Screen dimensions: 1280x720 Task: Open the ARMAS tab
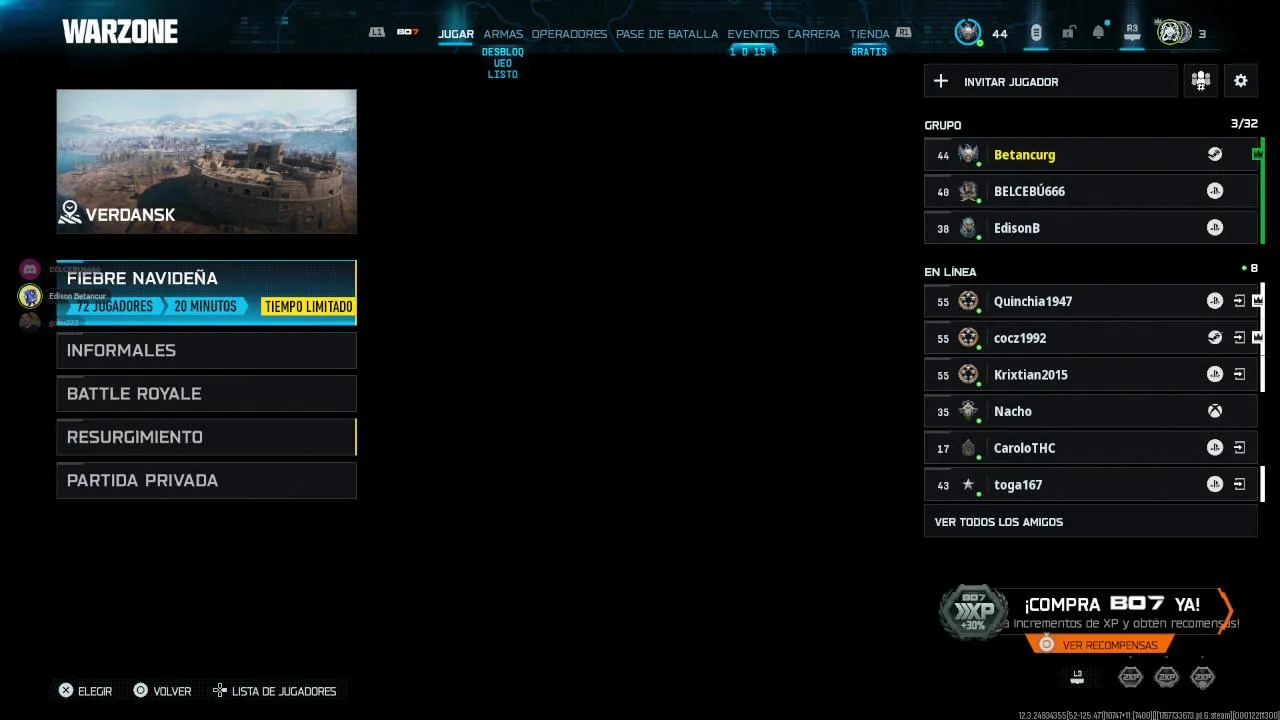point(503,34)
